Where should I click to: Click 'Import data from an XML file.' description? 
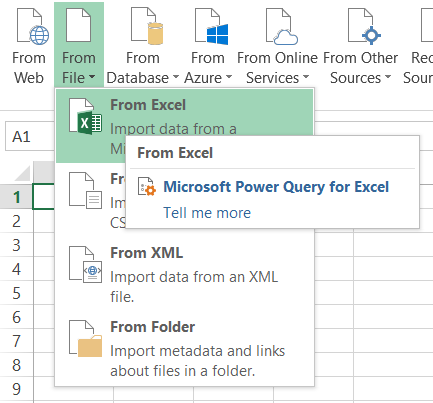tap(194, 287)
